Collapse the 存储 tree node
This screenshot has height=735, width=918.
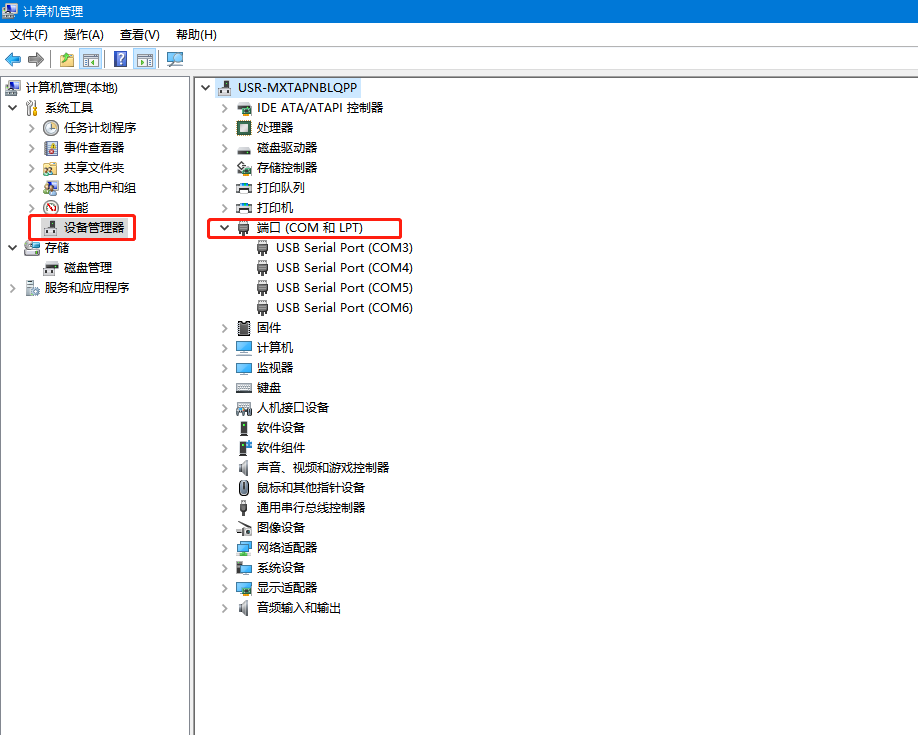(x=12, y=248)
